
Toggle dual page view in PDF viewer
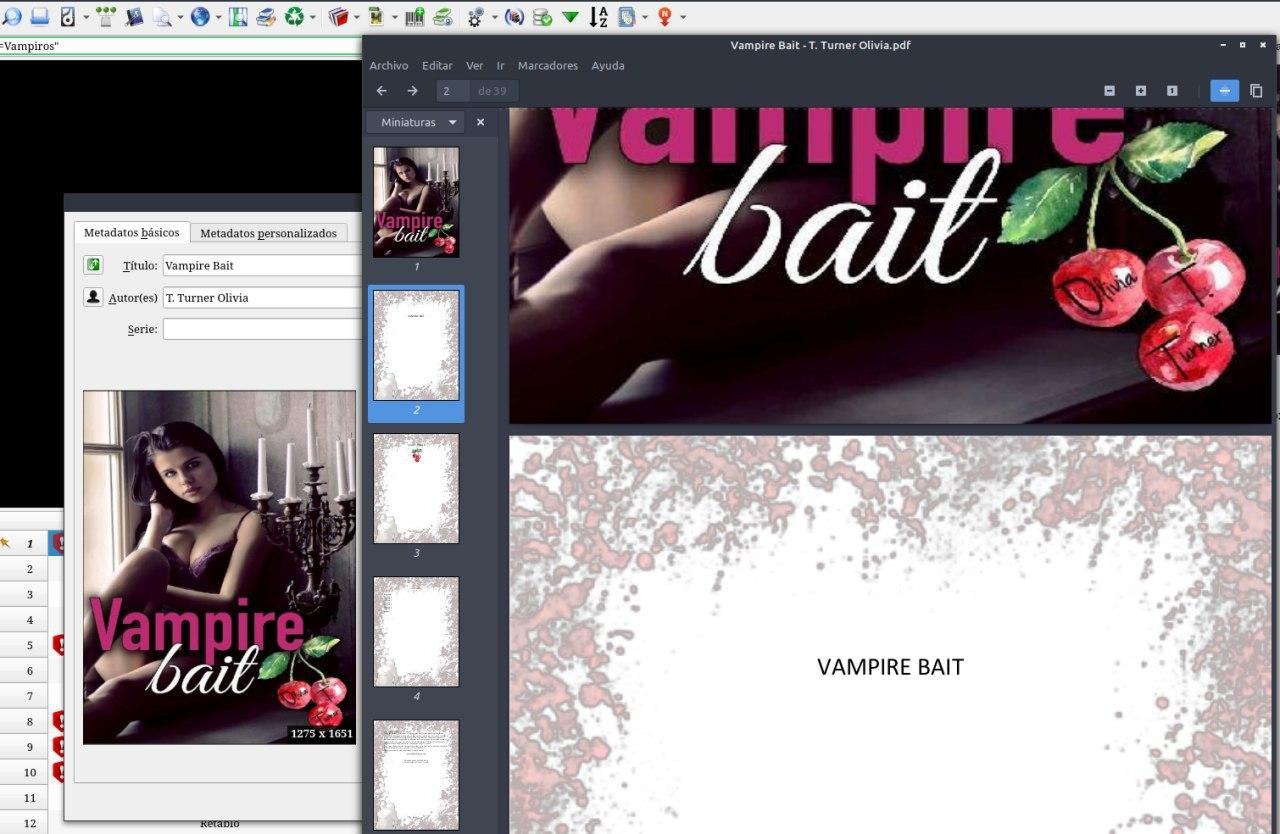click(1256, 91)
